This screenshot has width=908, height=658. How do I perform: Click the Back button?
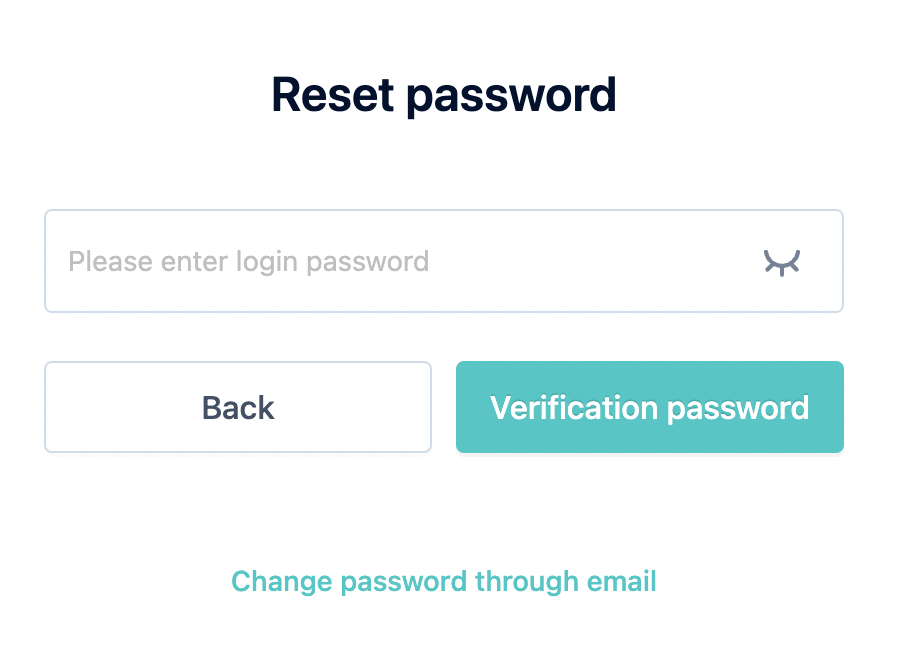pyautogui.click(x=238, y=407)
